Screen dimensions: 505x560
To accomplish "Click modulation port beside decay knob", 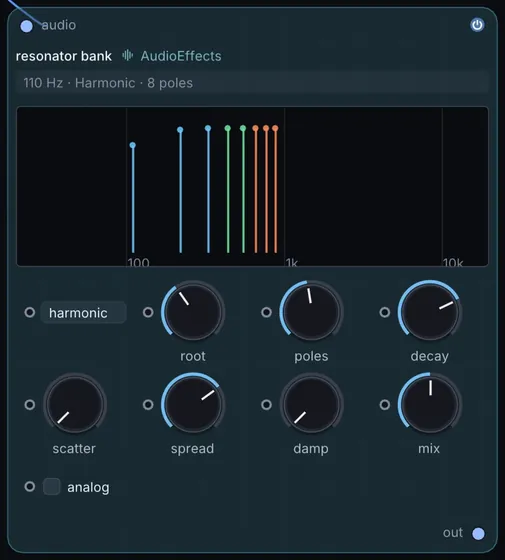I will (385, 312).
